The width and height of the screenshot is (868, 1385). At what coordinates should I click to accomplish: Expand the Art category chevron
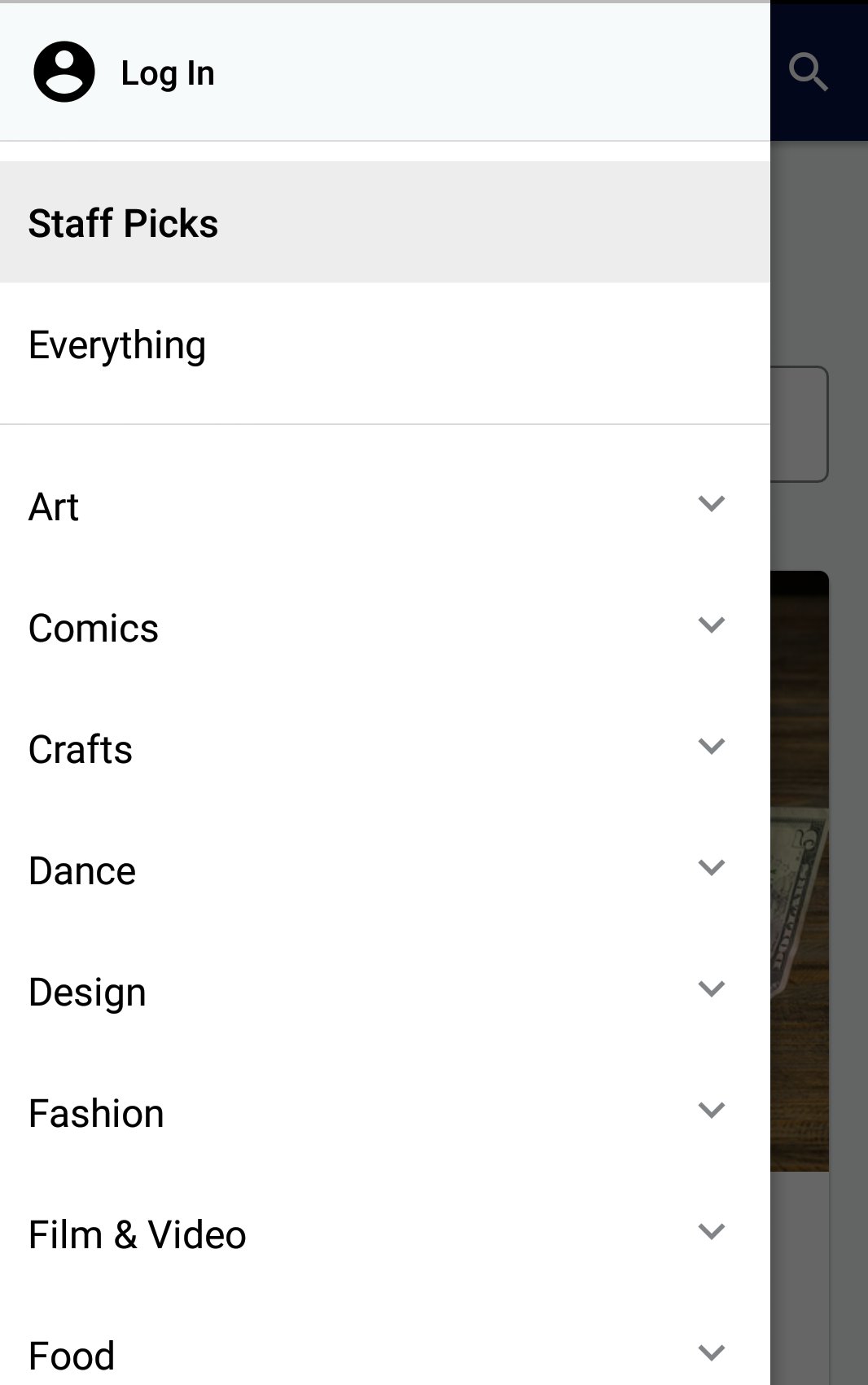pyautogui.click(x=712, y=504)
